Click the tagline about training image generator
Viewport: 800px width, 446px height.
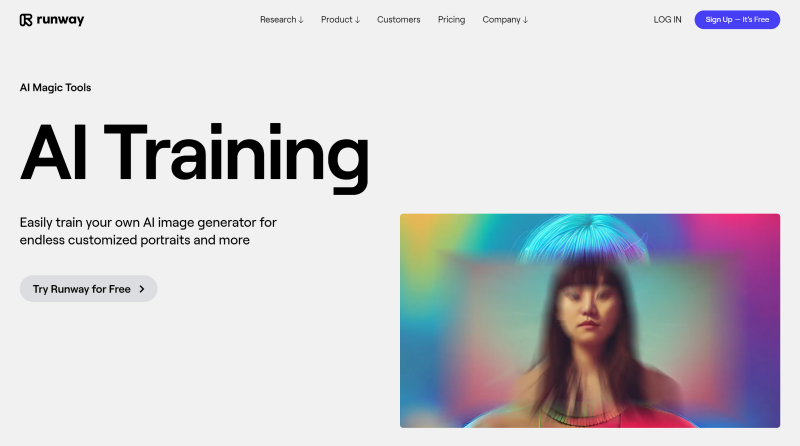(148, 231)
